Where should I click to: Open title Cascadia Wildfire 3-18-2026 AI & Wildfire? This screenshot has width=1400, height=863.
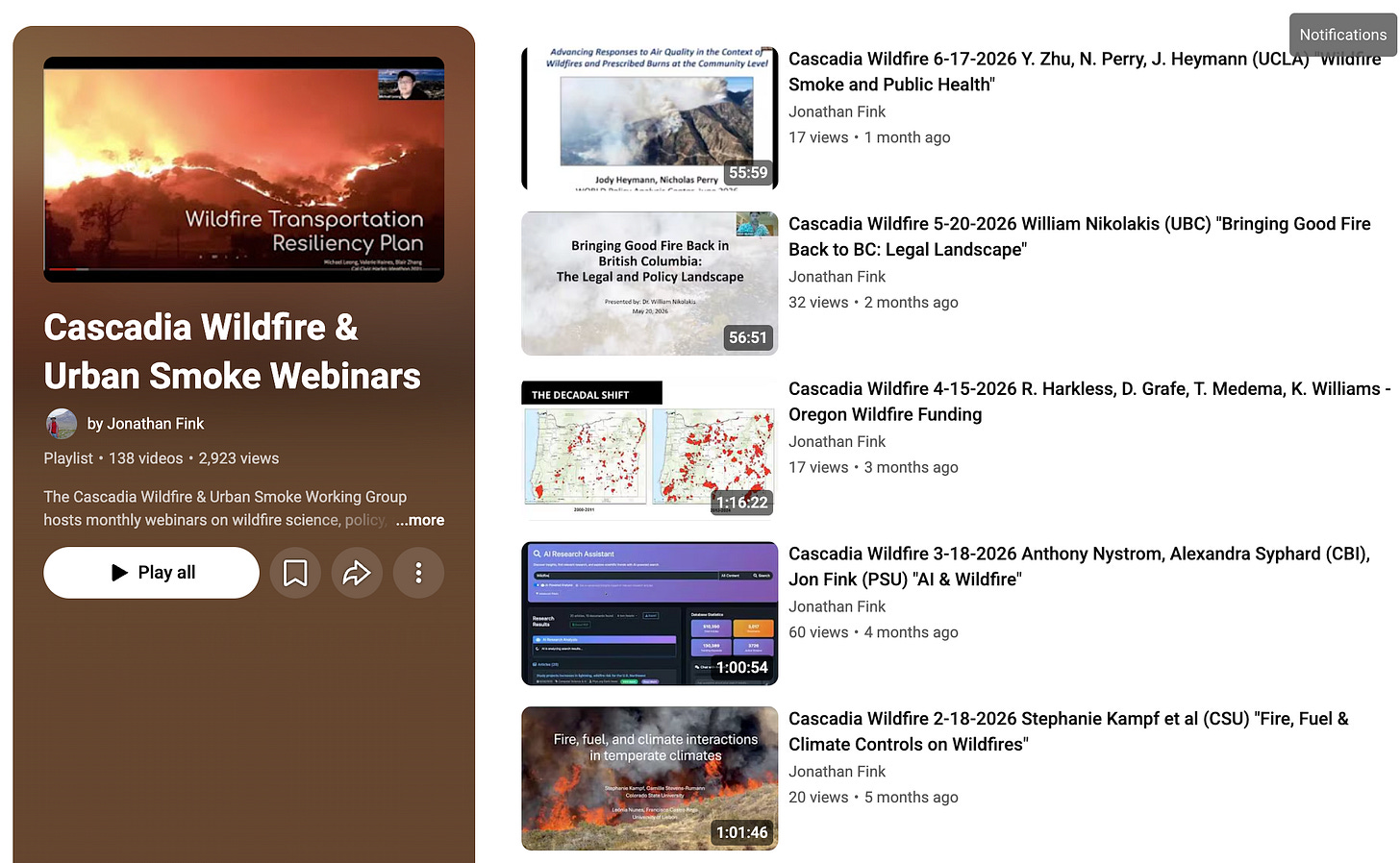click(x=1079, y=567)
